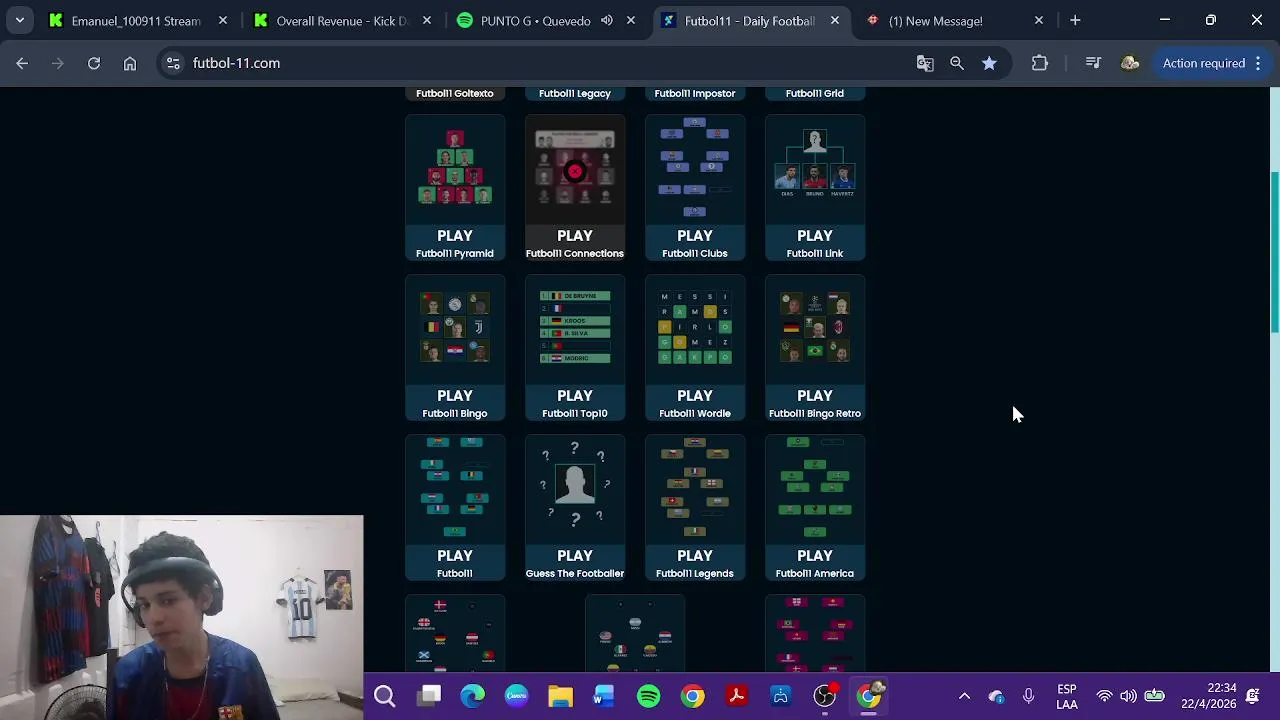Open Wi-Fi network settings in tray
The width and height of the screenshot is (1280, 720).
tap(1104, 696)
